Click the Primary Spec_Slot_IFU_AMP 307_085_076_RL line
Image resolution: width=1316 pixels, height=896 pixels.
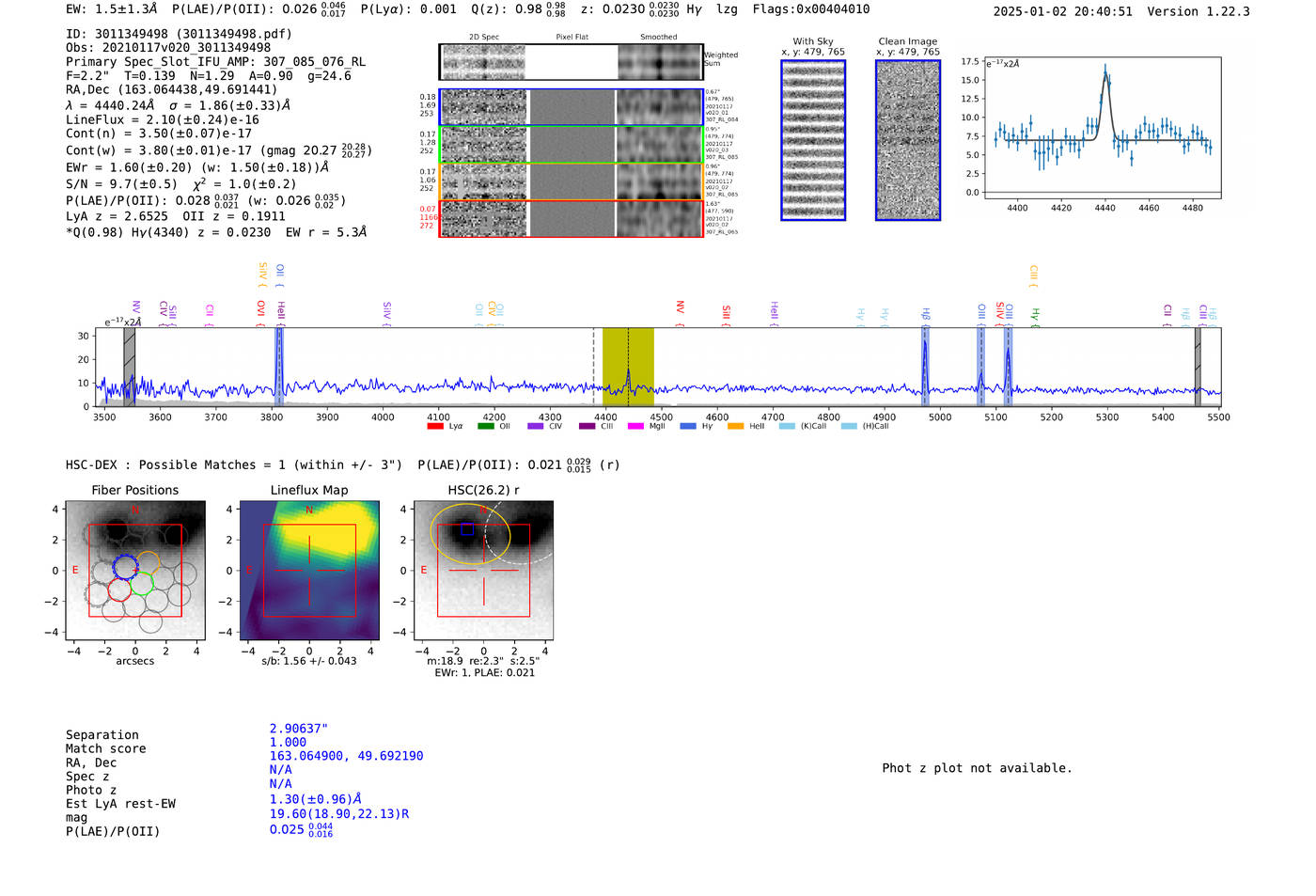[215, 62]
